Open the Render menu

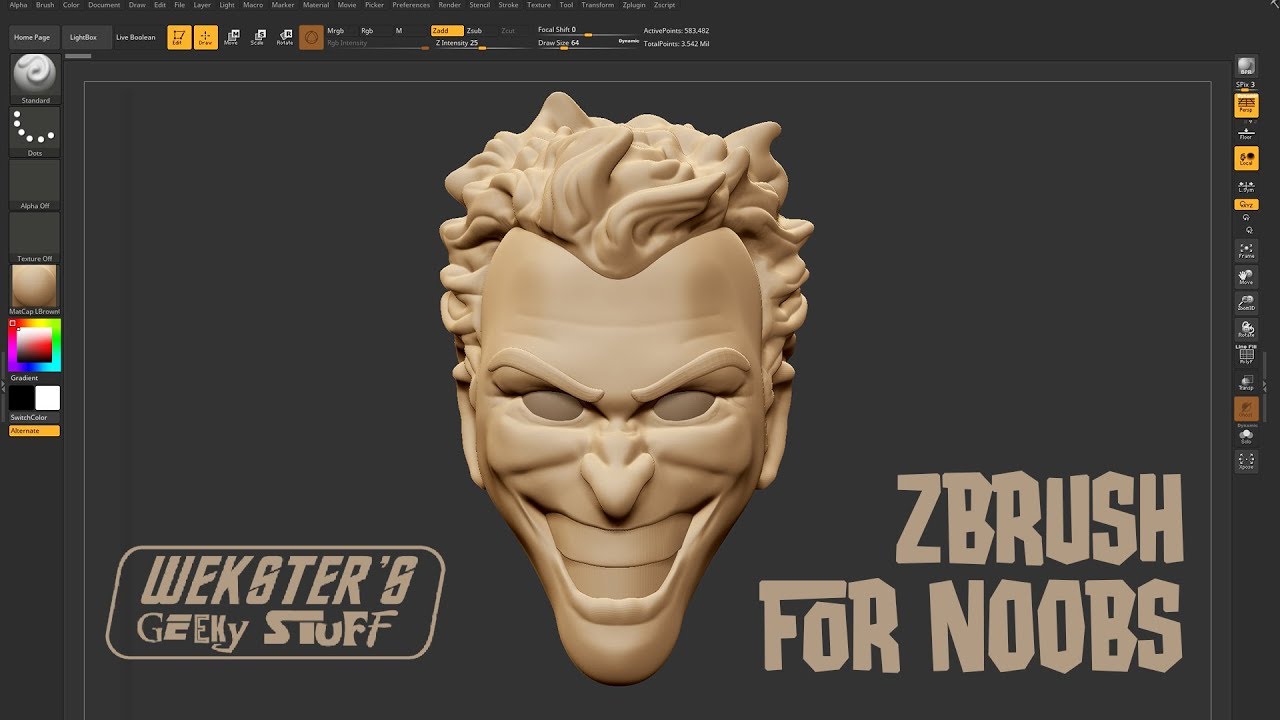pos(450,5)
